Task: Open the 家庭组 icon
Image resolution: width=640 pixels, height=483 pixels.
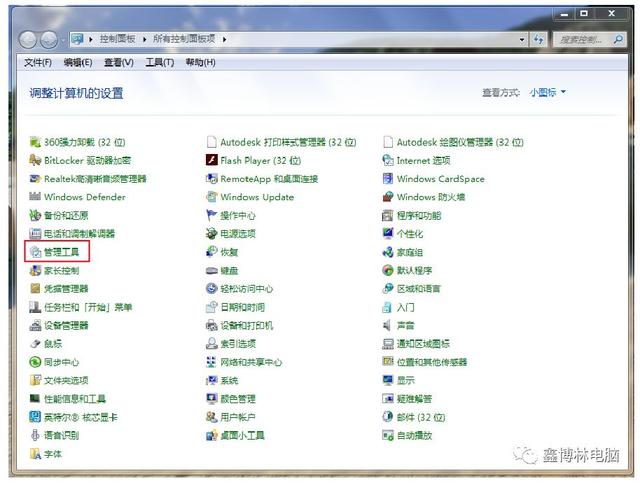Action: [x=388, y=252]
